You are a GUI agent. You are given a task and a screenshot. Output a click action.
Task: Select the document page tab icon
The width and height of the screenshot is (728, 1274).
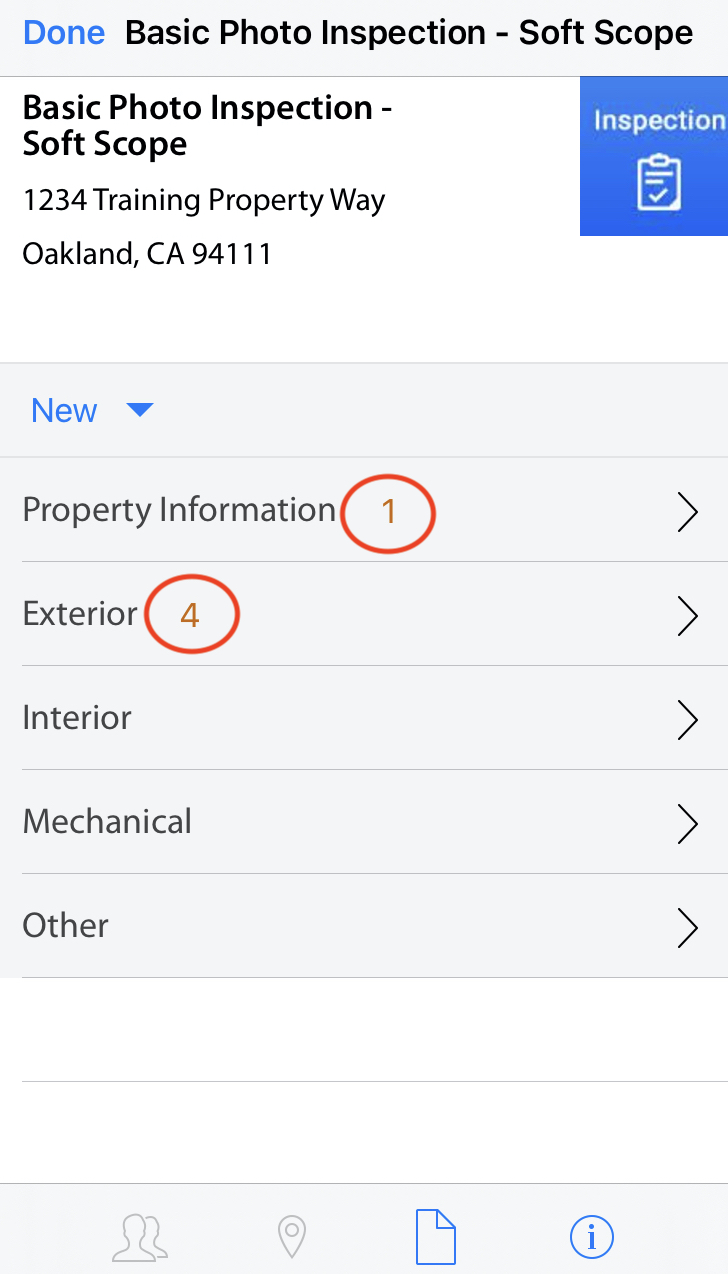(436, 1237)
